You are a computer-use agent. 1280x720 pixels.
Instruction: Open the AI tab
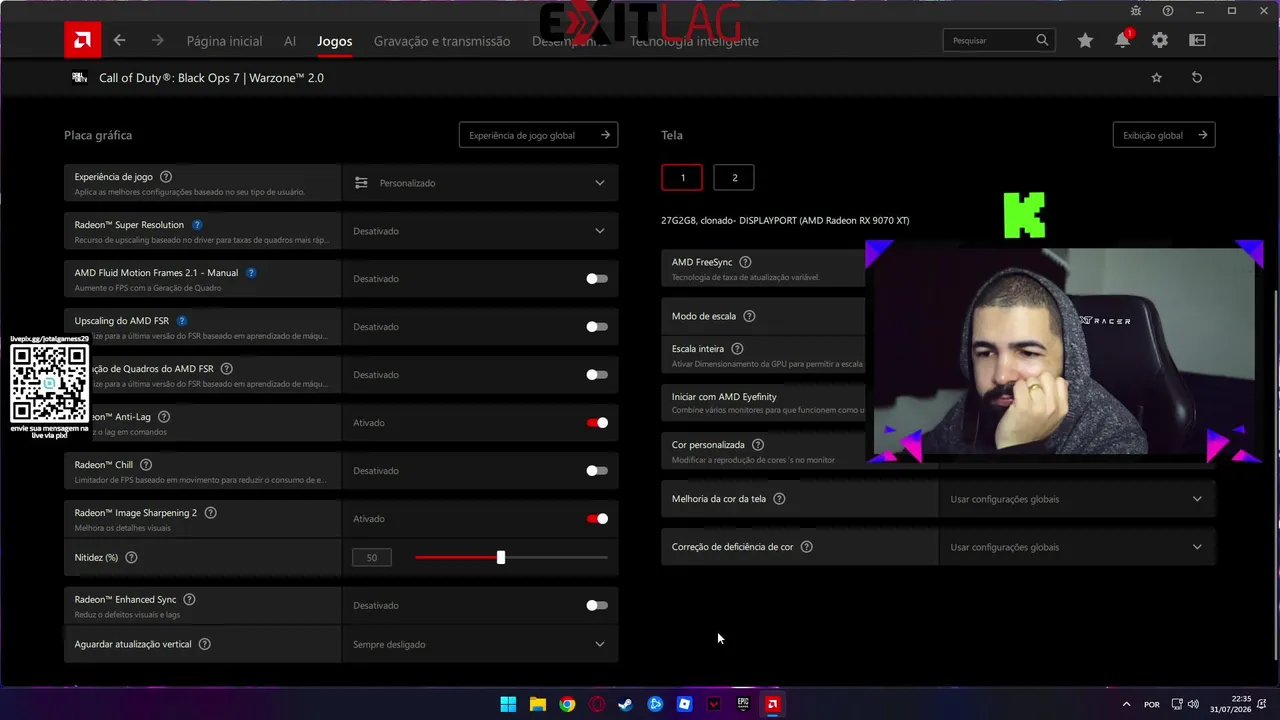click(290, 41)
